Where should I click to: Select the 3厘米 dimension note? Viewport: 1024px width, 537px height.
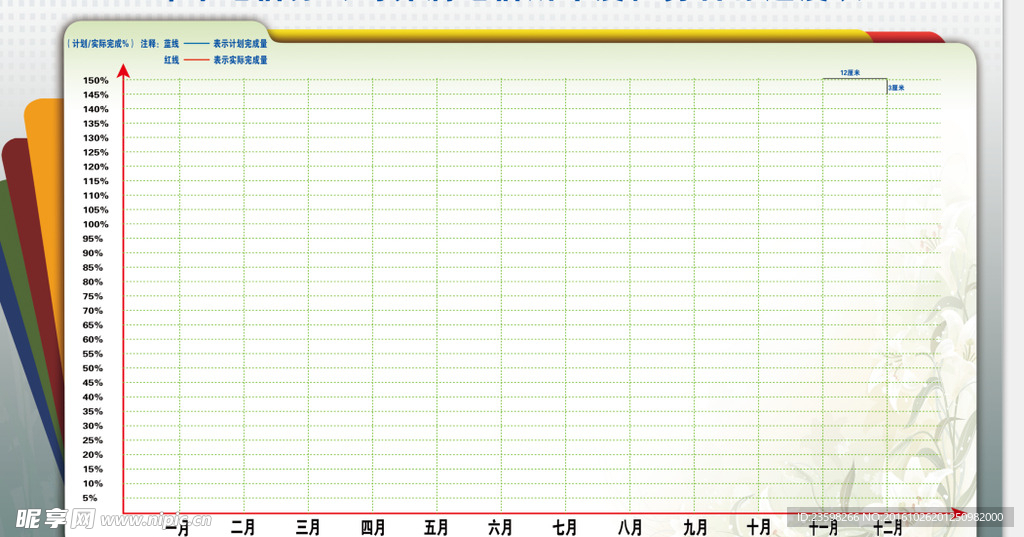tap(896, 88)
